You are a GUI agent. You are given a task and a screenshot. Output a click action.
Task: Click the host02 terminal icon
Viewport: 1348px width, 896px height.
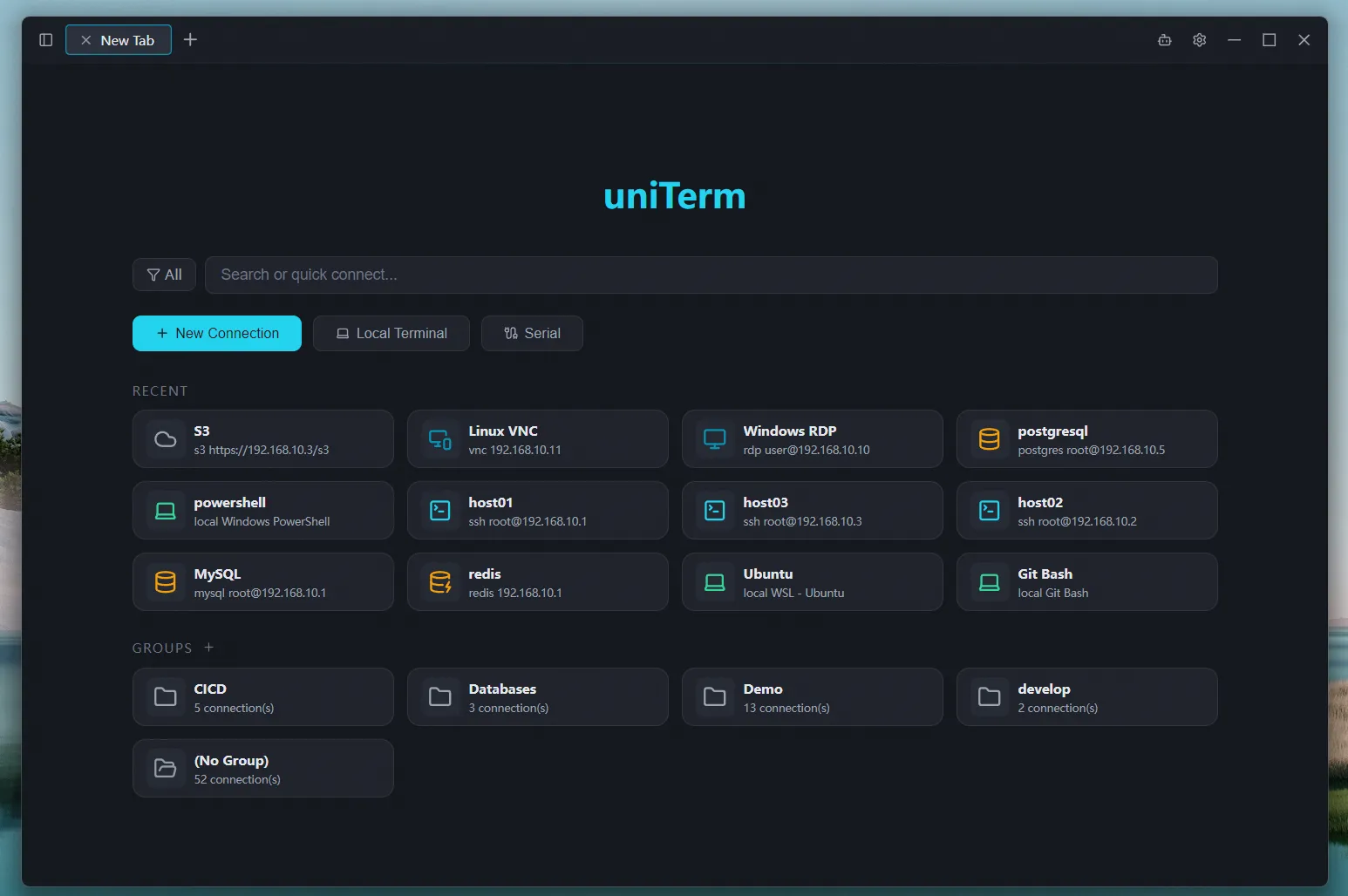(x=990, y=511)
